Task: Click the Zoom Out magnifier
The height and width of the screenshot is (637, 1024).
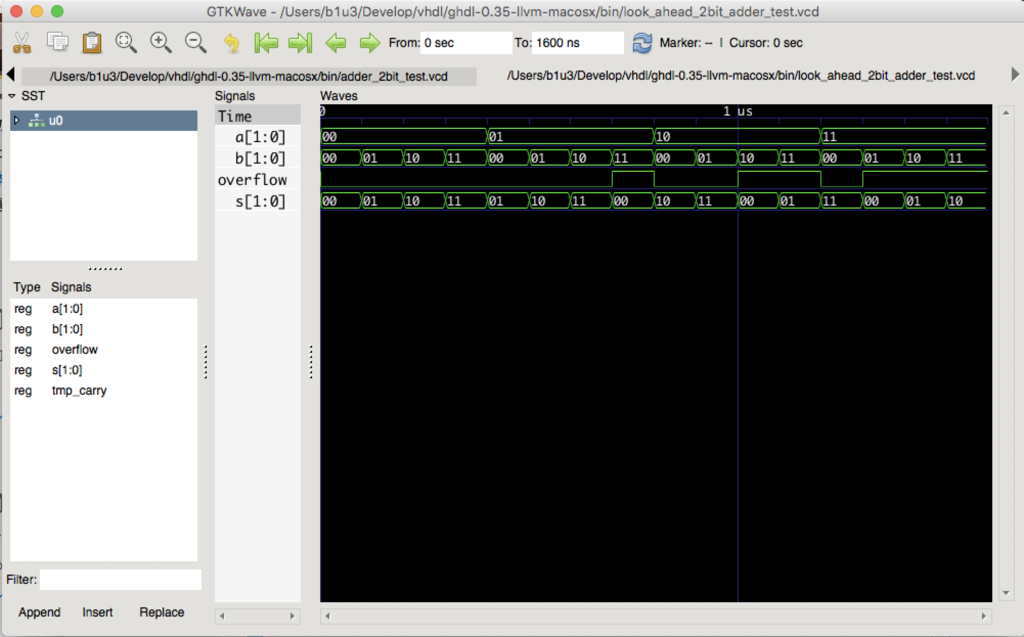Action: (195, 42)
